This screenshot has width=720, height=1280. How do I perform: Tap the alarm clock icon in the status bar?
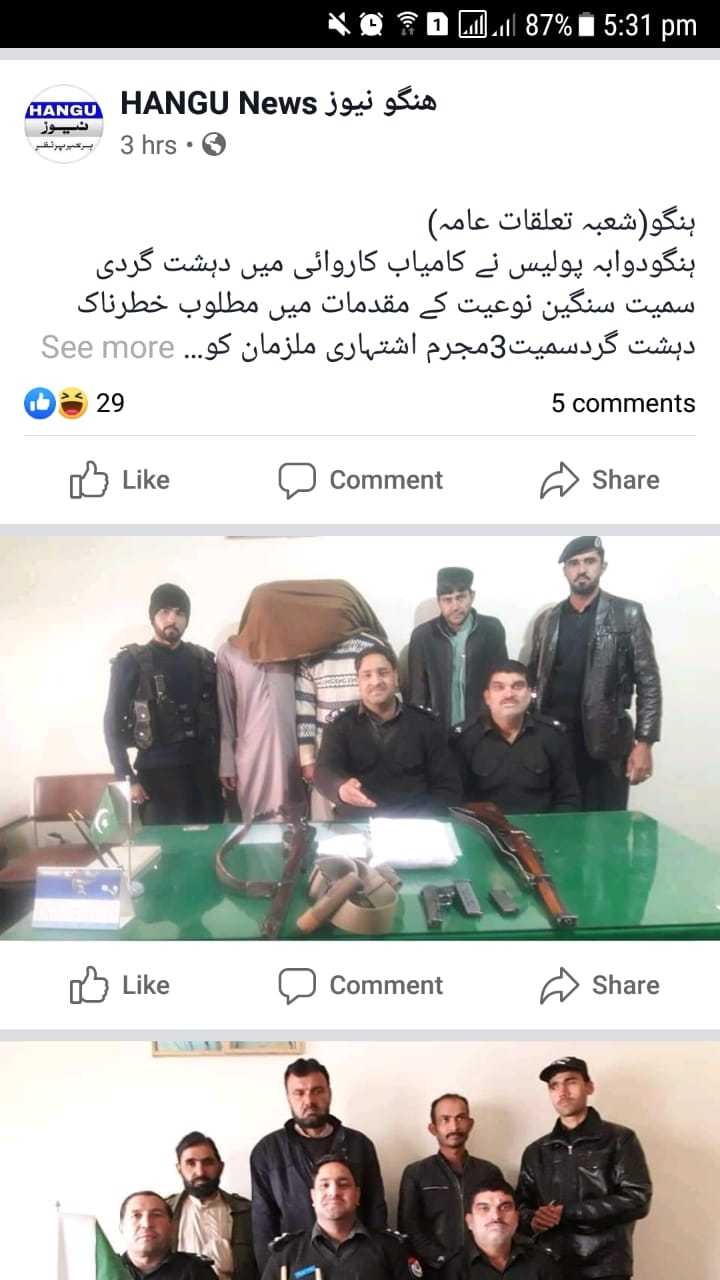coord(371,24)
